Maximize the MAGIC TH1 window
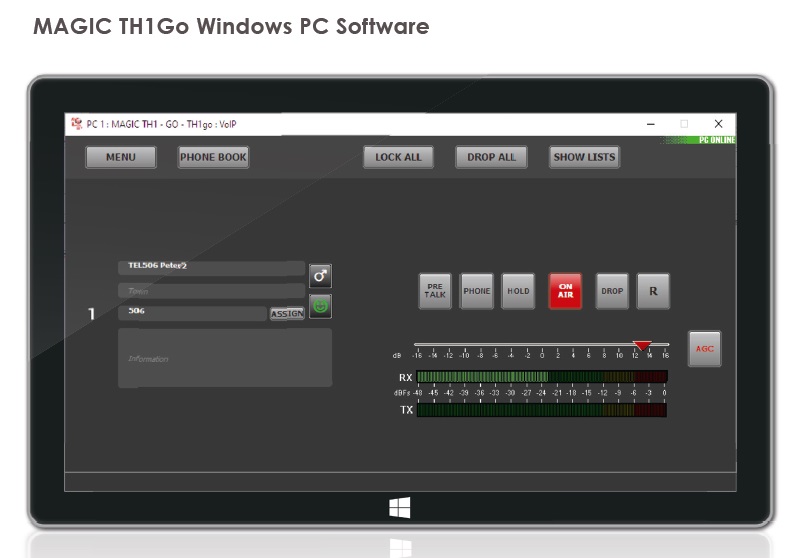Image resolution: width=811 pixels, height=558 pixels. [684, 124]
